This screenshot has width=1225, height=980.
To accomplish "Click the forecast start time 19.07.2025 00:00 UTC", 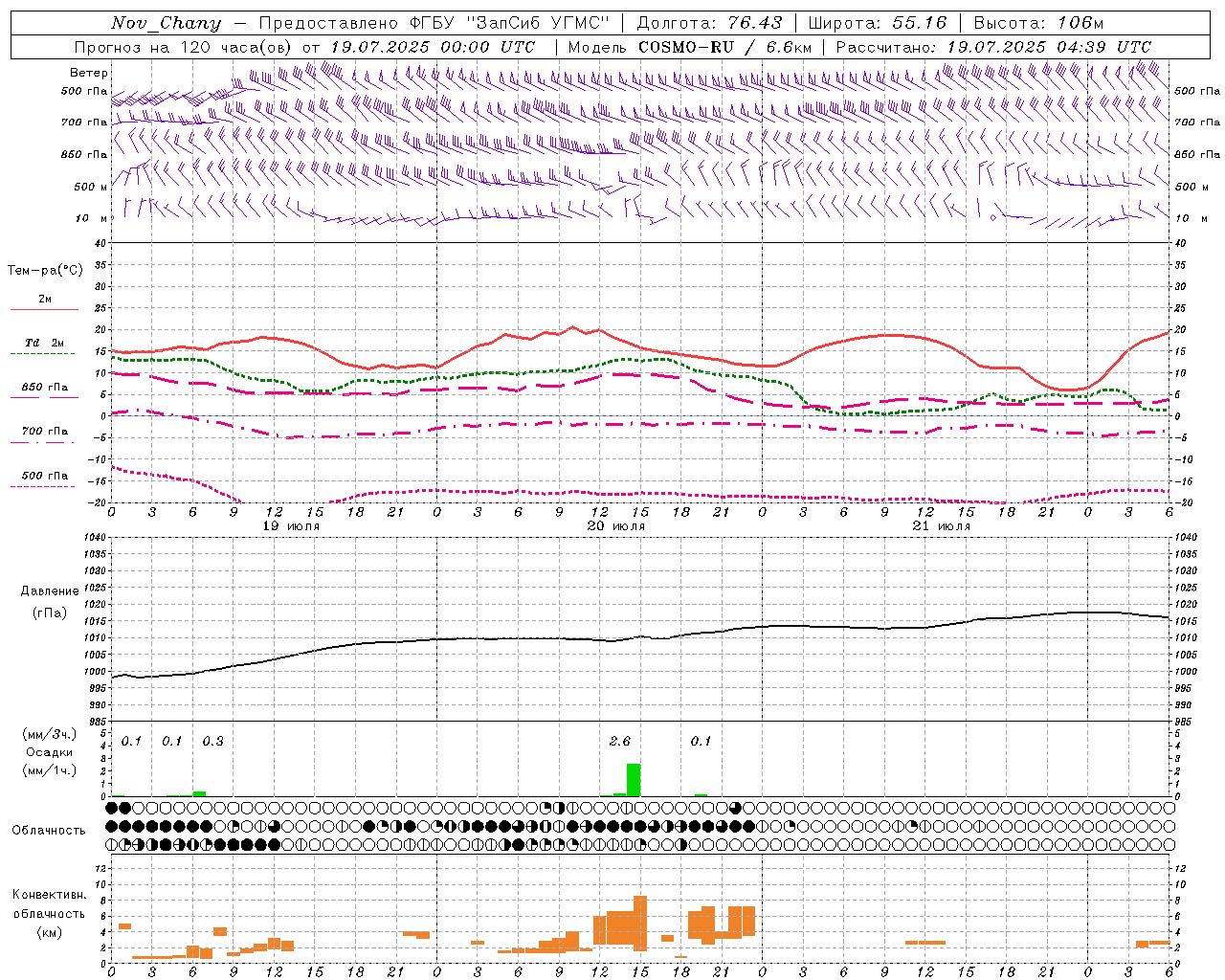I will point(433,47).
